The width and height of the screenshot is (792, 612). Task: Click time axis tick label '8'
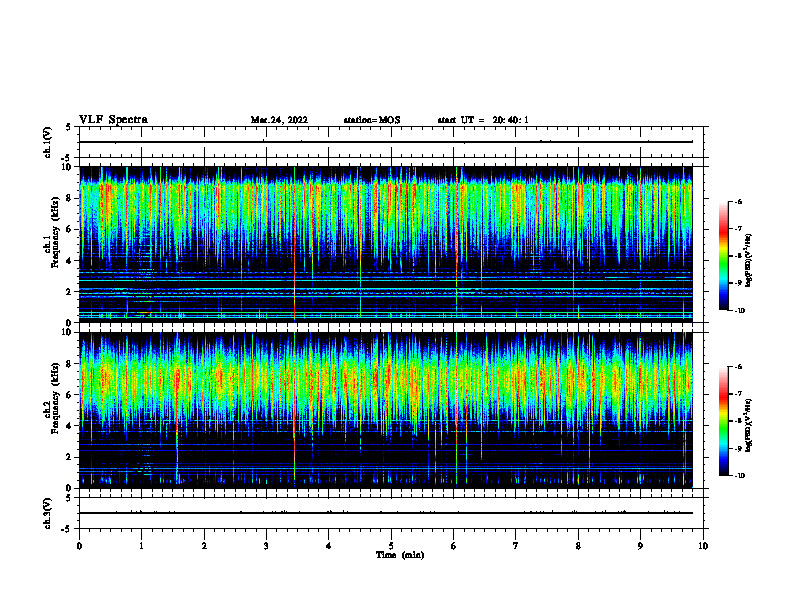pos(578,546)
